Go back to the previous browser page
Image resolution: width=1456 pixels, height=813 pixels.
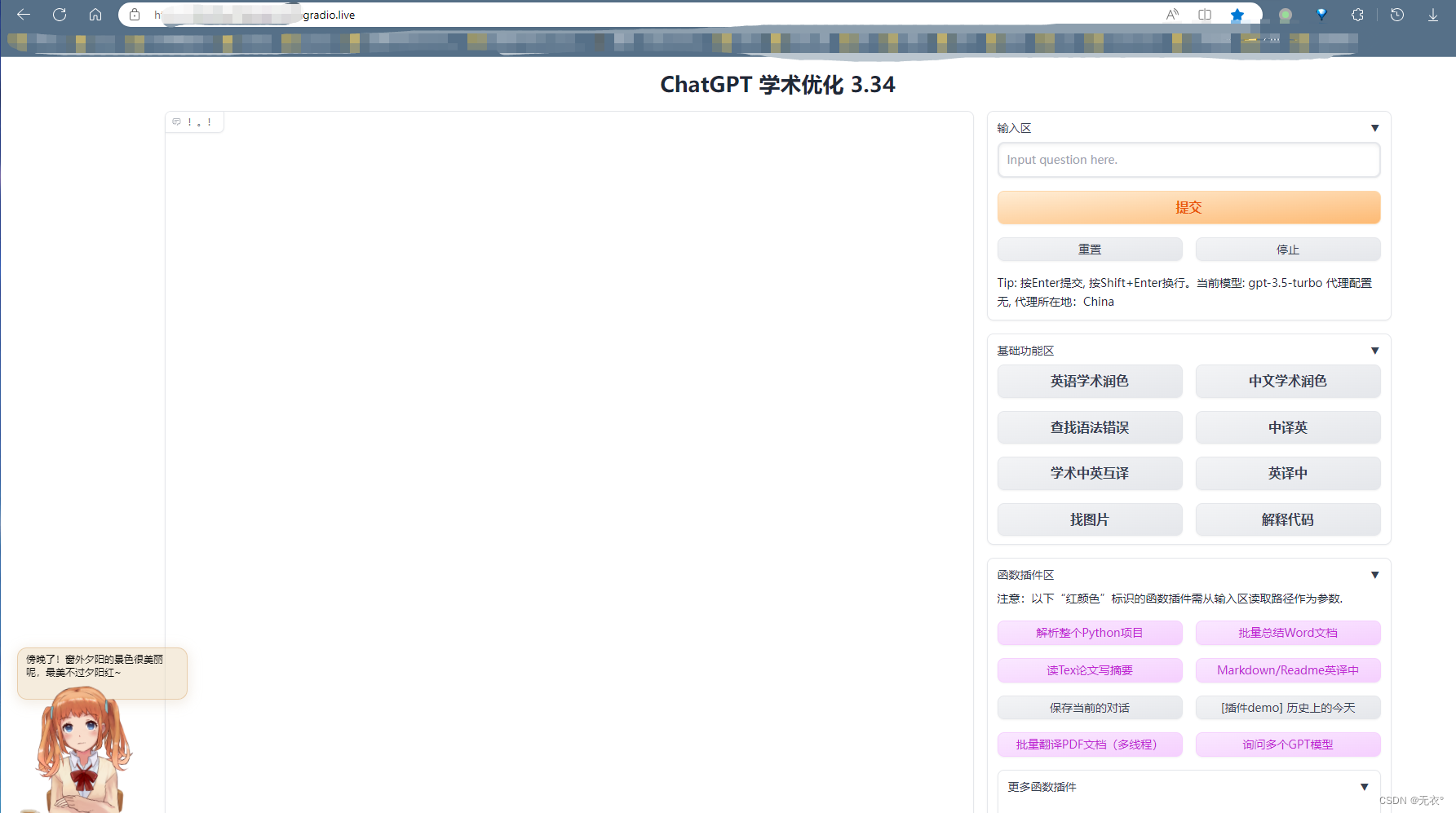tap(24, 15)
